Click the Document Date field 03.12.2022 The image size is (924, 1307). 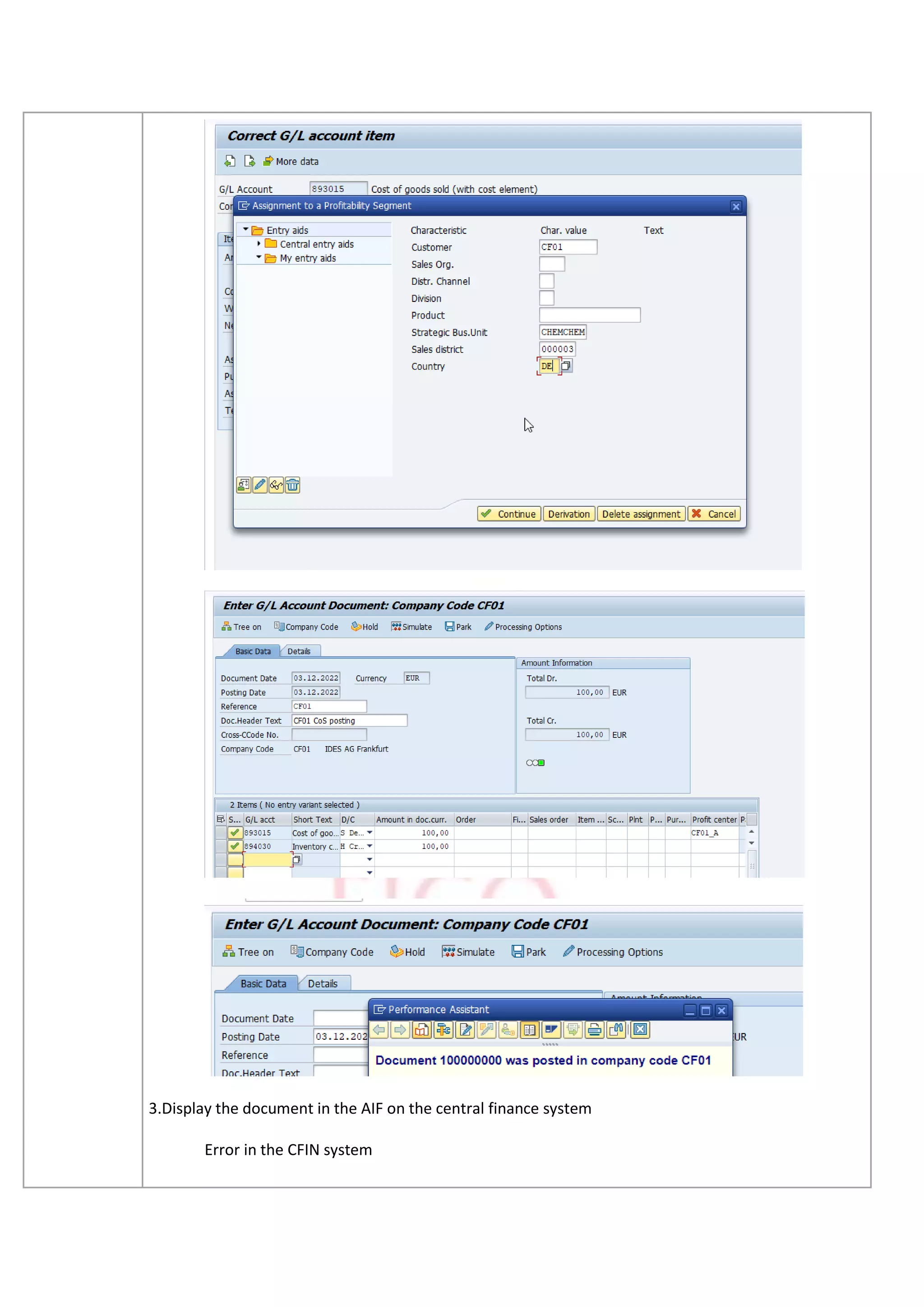click(x=316, y=678)
